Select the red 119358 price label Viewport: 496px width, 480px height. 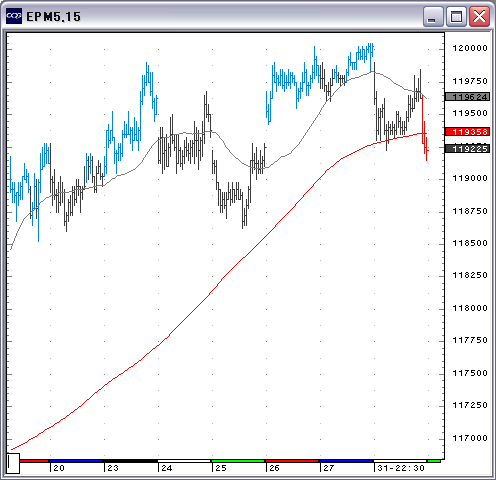pos(468,132)
